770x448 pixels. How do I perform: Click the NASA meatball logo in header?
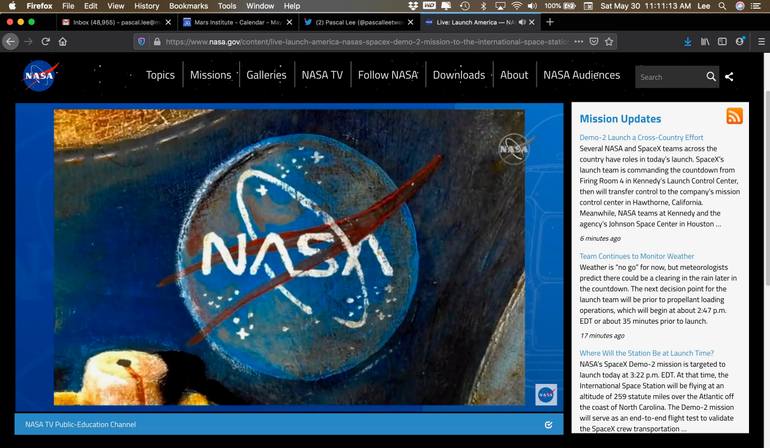pyautogui.click(x=41, y=75)
